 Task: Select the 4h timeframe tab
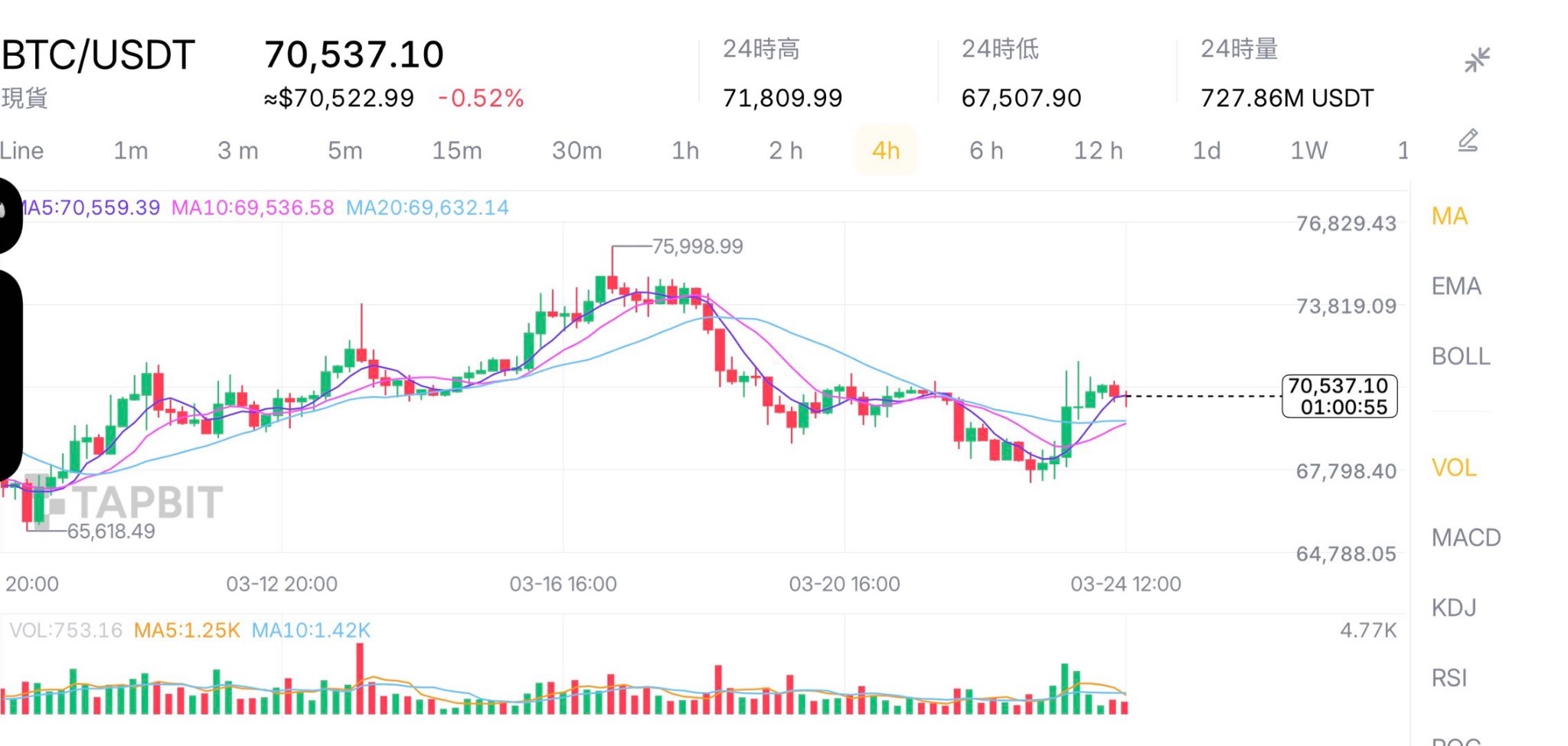pyautogui.click(x=886, y=151)
